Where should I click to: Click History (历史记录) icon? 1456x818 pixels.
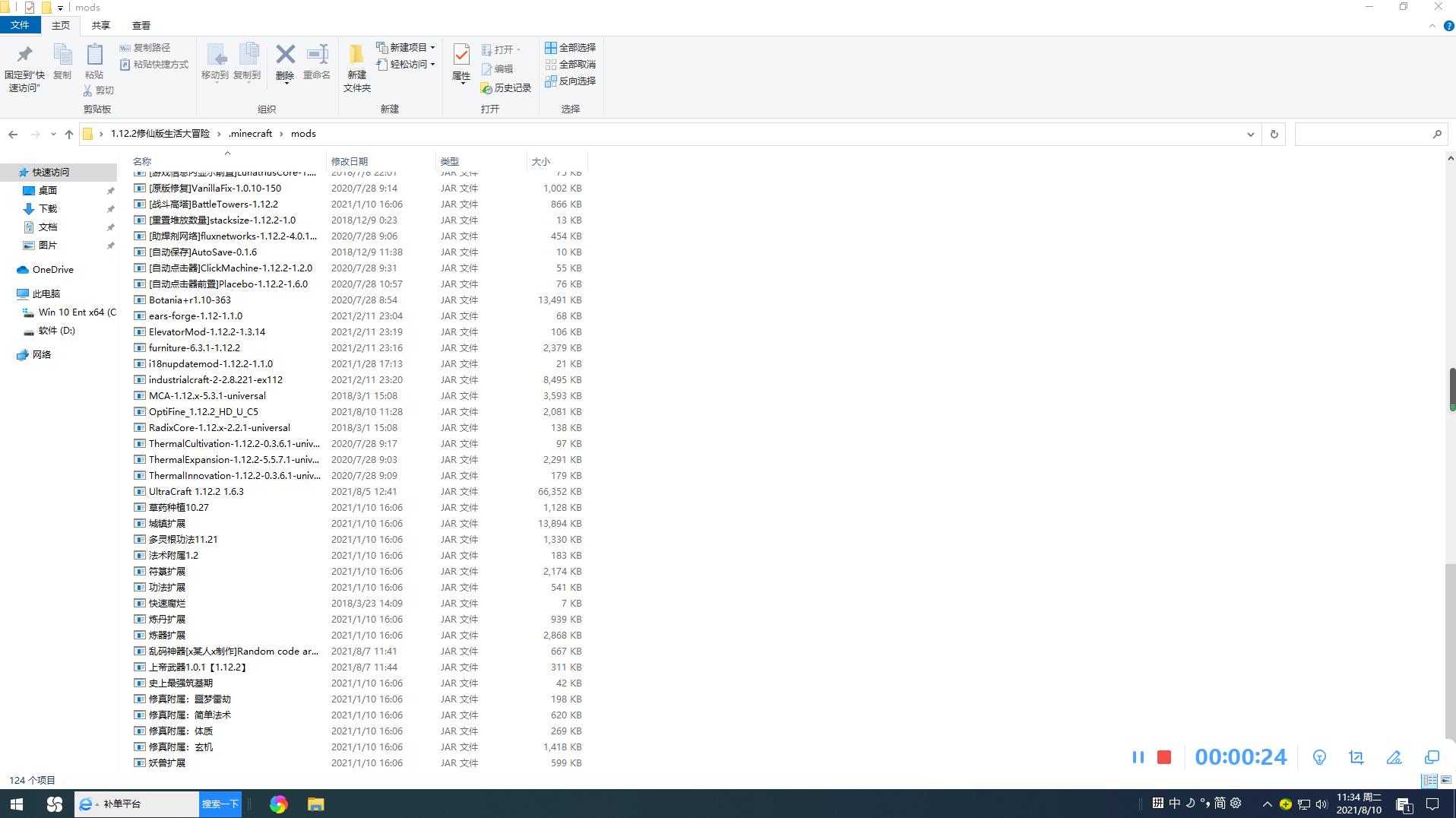(487, 88)
